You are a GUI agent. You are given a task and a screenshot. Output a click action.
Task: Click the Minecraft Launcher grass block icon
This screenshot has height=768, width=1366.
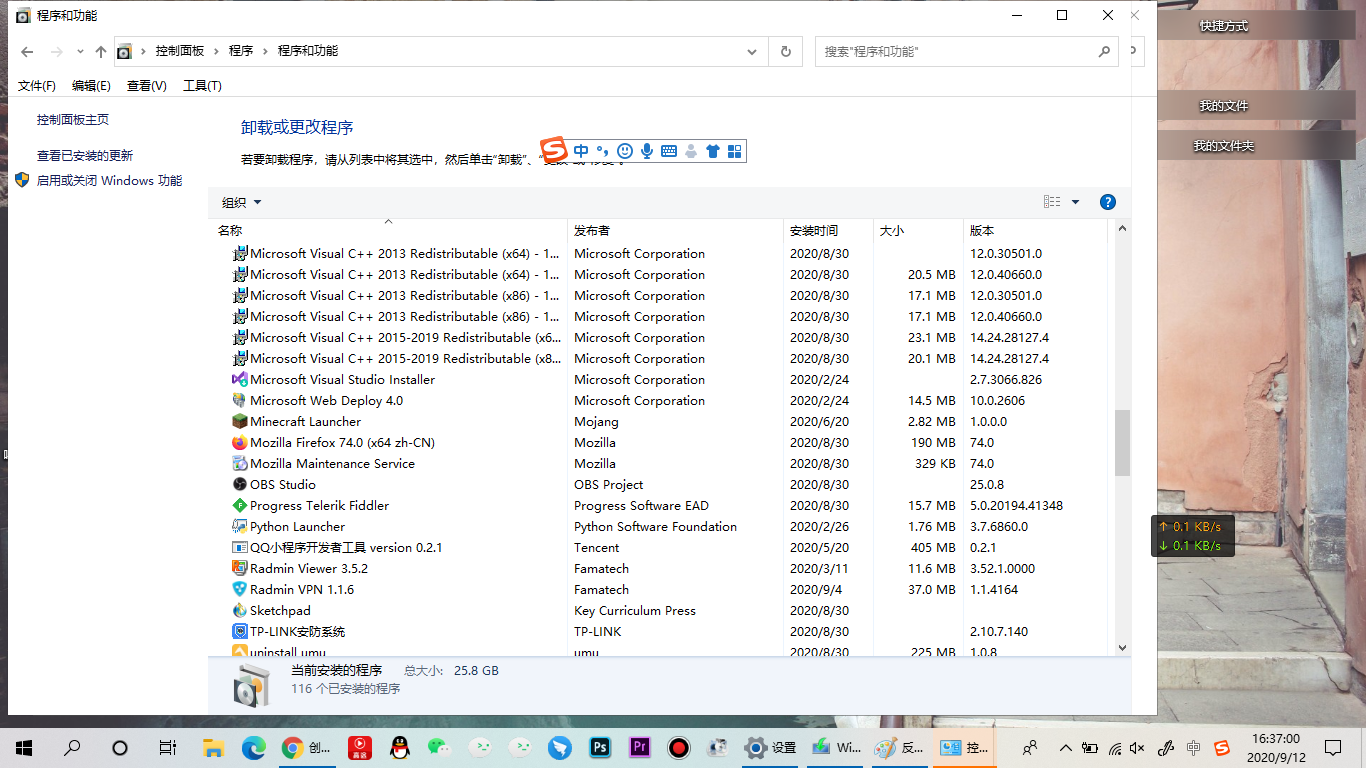[x=240, y=422]
